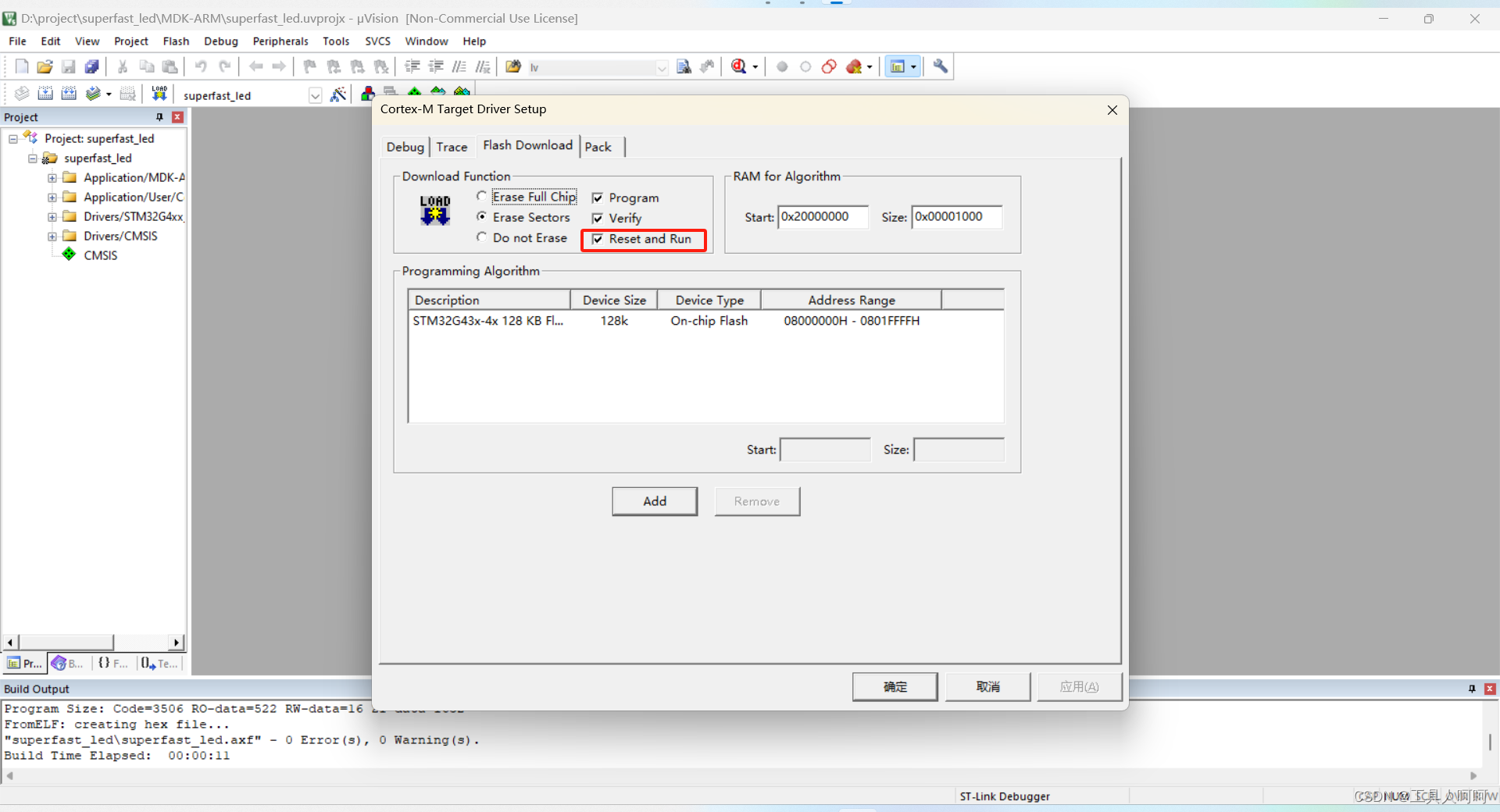Viewport: 1500px width, 812px height.
Task: Select the STM32G43x-4x 128 KB Flash algorithm row
Action: click(x=705, y=321)
